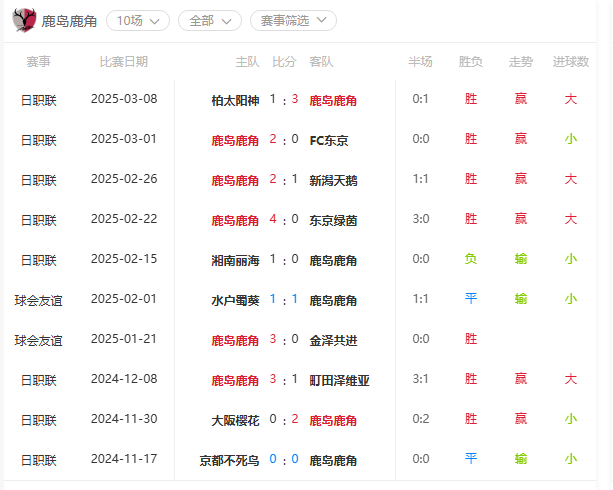Click the 小 goals mark in FC东京 row
This screenshot has width=613, height=490.
(x=571, y=139)
